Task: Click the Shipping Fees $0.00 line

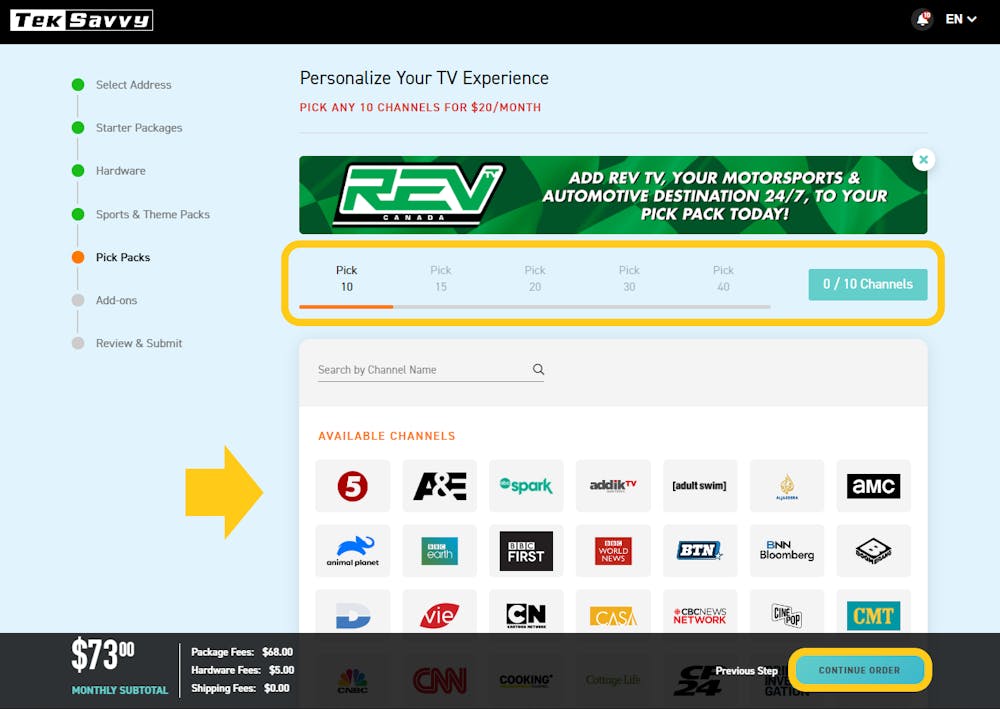Action: tap(240, 688)
